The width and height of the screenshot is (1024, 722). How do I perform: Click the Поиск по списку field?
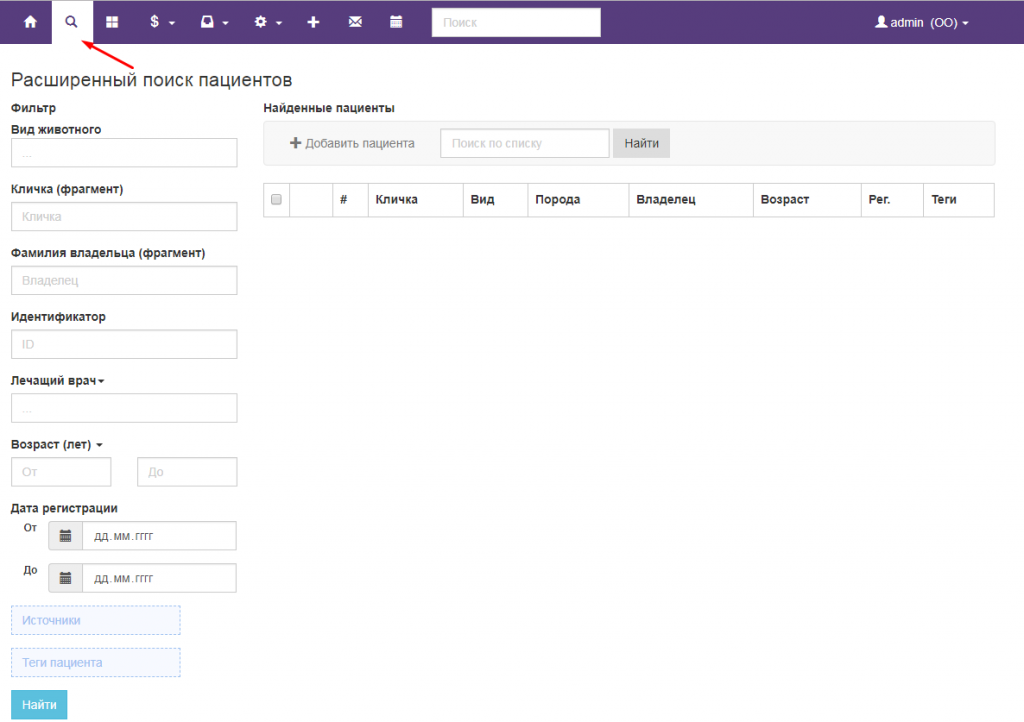point(525,143)
